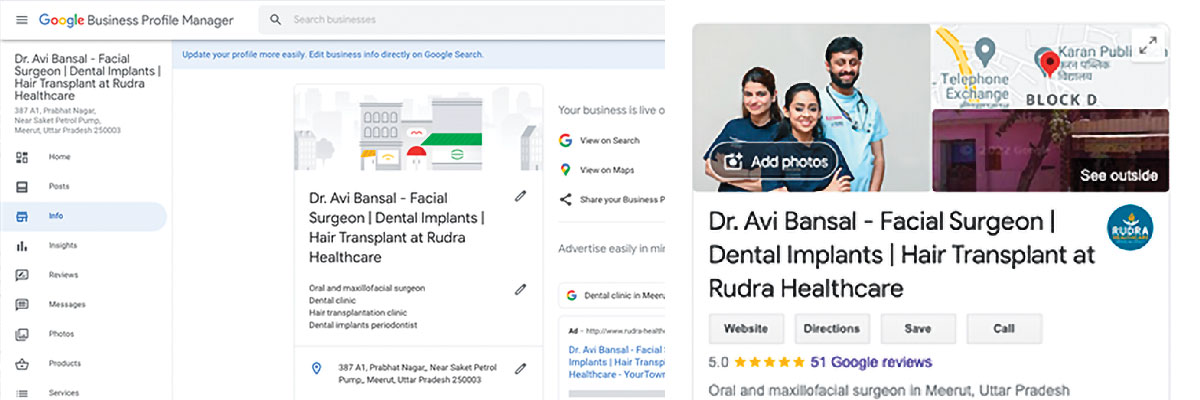Open See outside street view thumbnail
1200x400 pixels.
[1051, 151]
